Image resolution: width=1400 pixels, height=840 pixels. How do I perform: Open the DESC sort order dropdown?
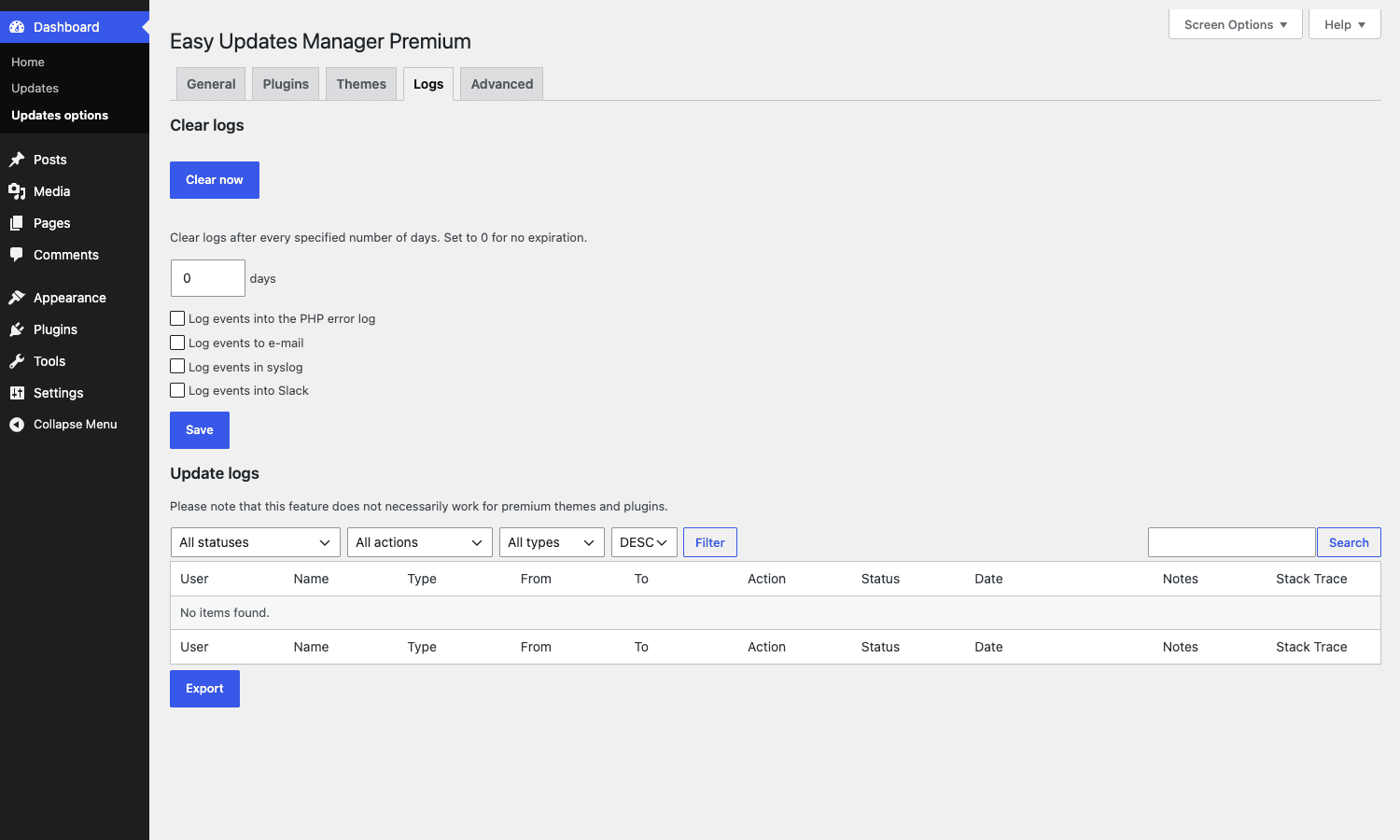coord(644,542)
